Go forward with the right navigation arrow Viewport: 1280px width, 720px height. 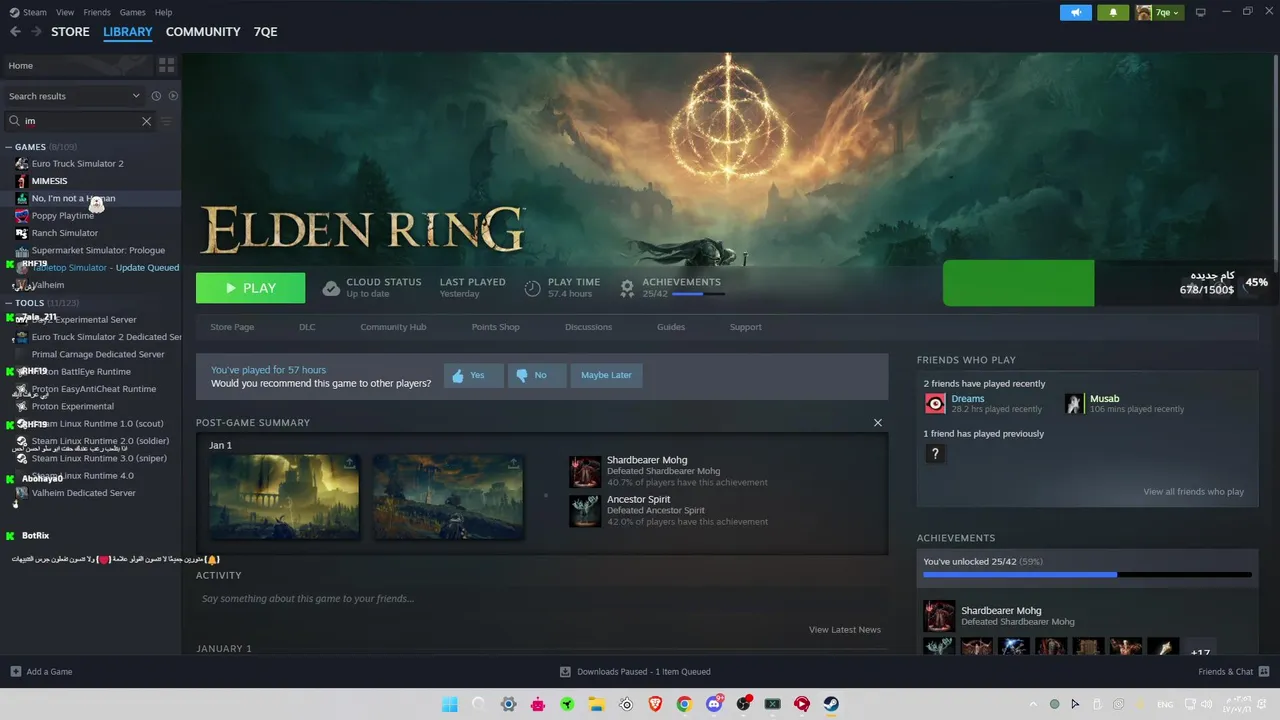(x=36, y=32)
